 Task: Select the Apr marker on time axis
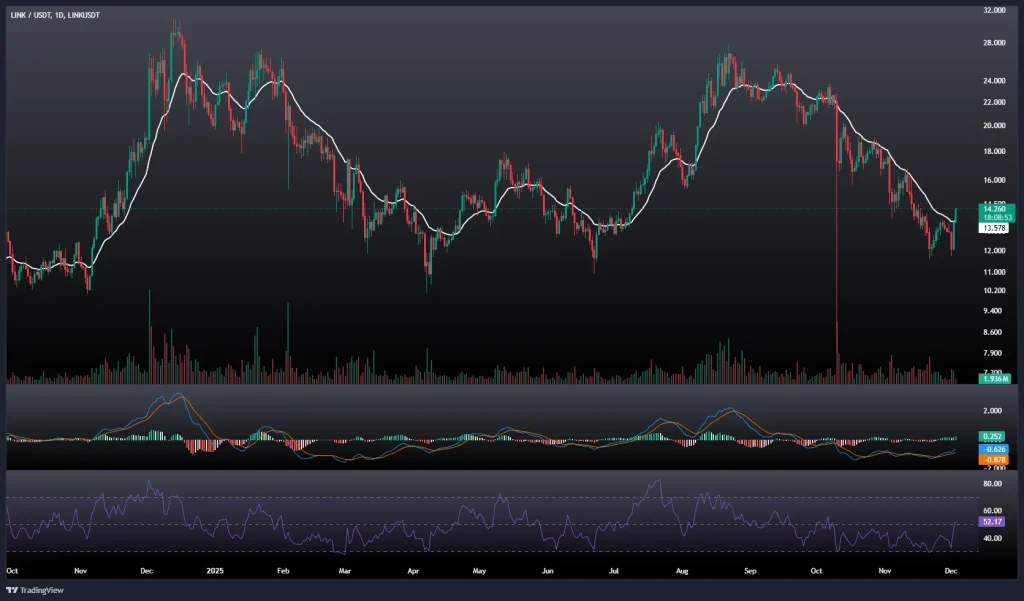click(x=414, y=571)
